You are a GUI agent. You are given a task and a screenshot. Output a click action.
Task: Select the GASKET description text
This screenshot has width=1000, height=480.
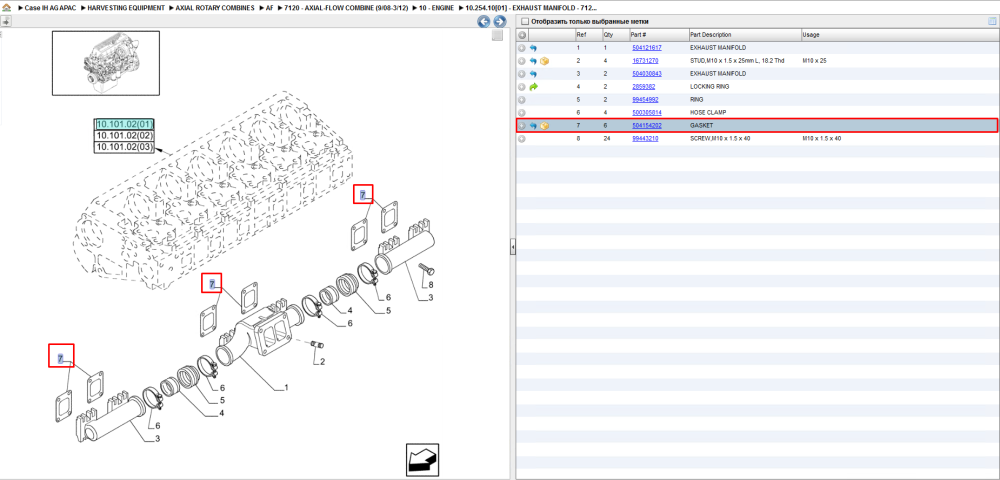(x=702, y=126)
